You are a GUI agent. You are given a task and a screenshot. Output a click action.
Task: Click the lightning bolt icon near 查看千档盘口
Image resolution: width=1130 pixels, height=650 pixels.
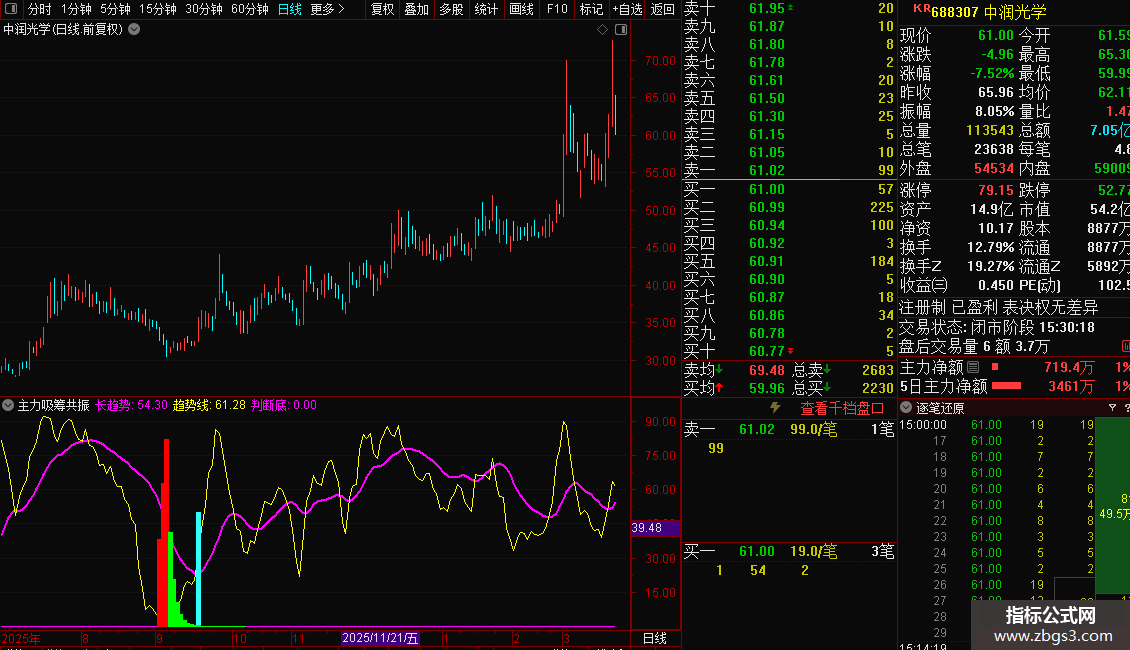pyautogui.click(x=774, y=408)
